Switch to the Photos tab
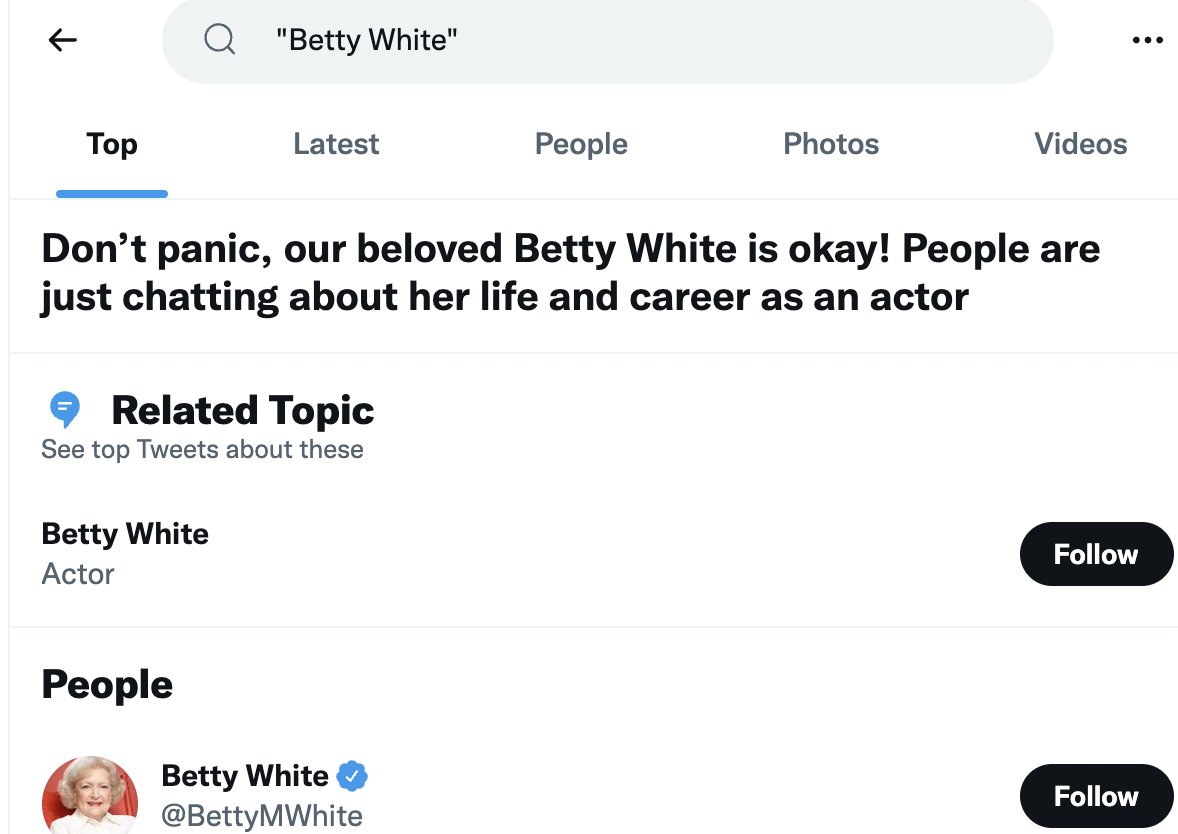The image size is (1178, 834). [831, 144]
